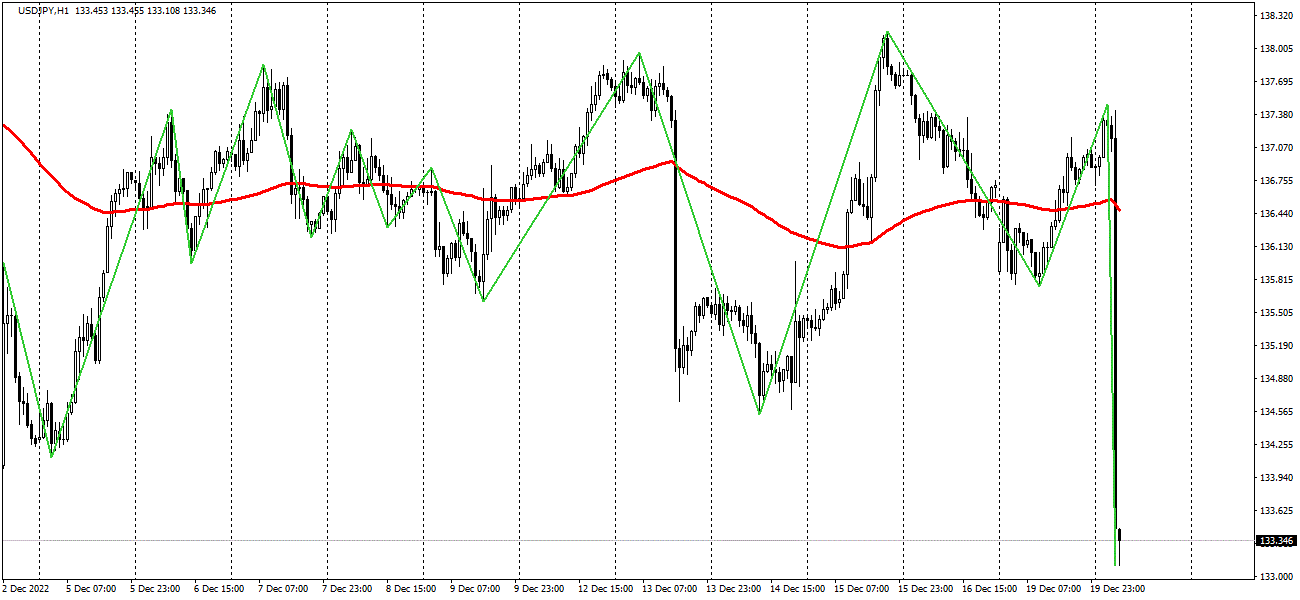Click the 14 Dec 15:00 time label

798,589
